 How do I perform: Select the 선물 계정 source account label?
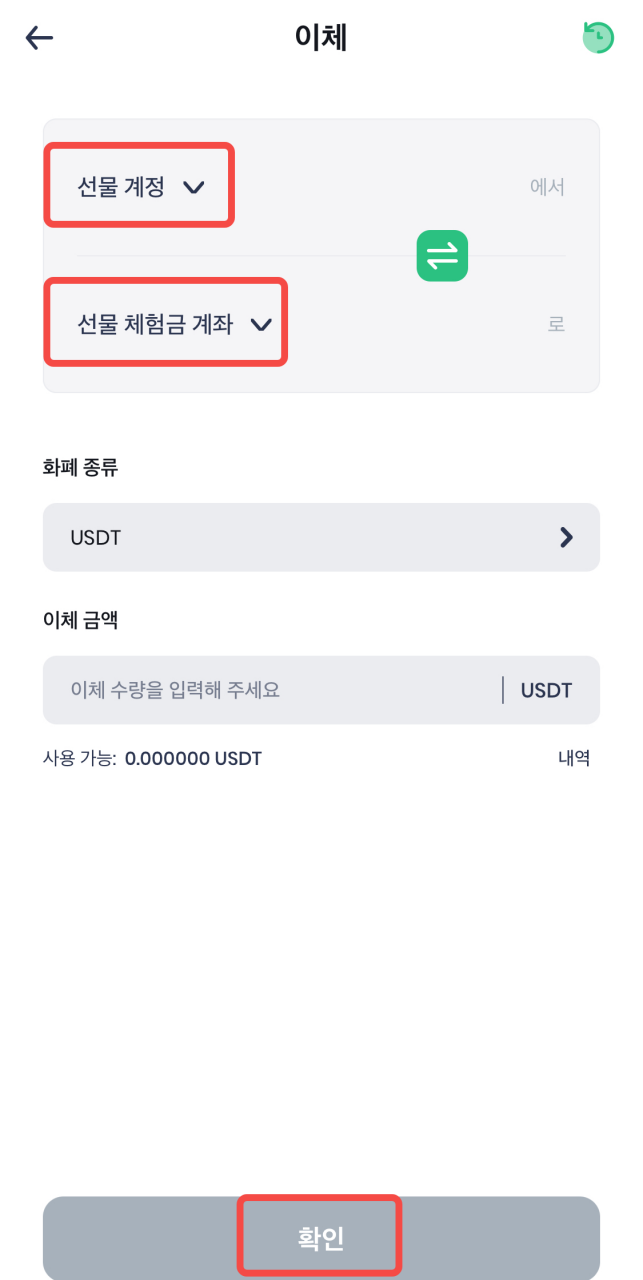pyautogui.click(x=121, y=186)
